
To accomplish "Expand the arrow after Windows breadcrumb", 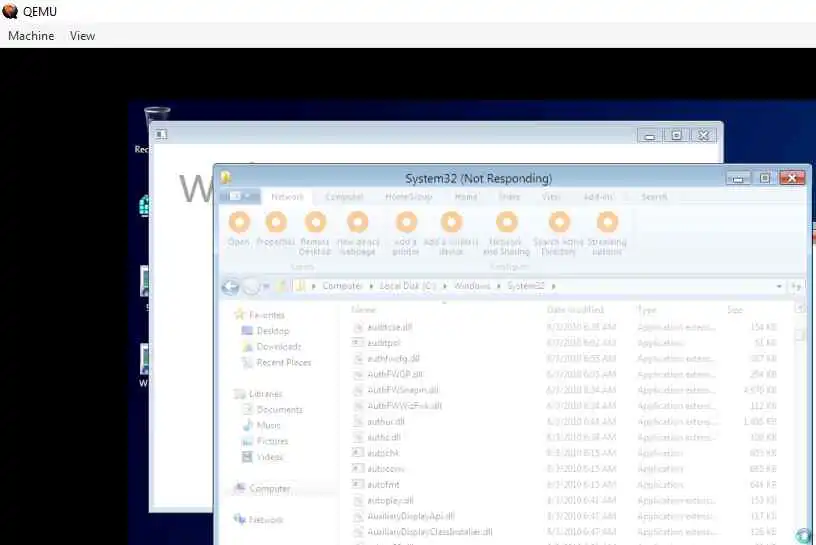I will (x=499, y=286).
